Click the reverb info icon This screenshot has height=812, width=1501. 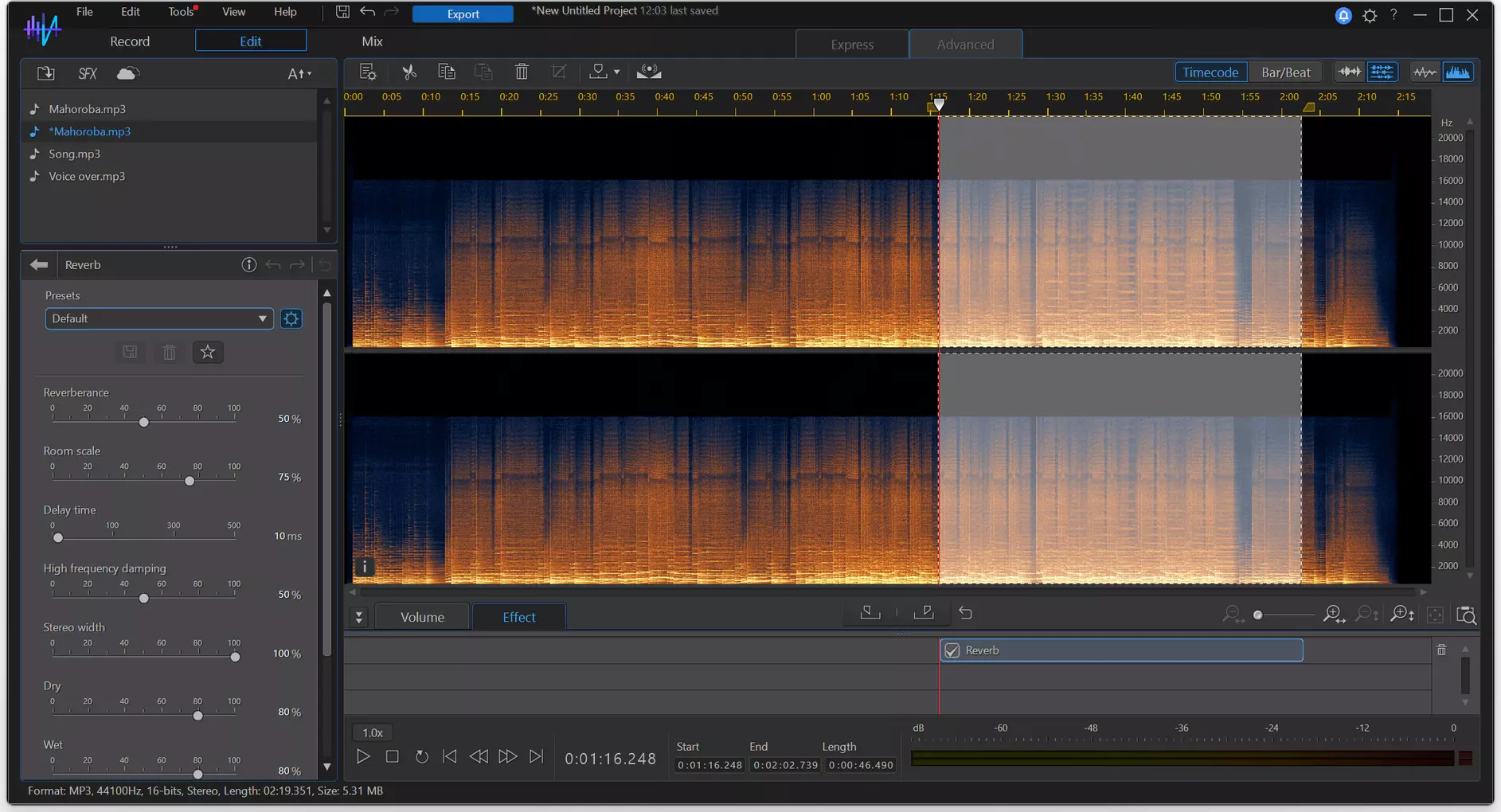click(249, 264)
